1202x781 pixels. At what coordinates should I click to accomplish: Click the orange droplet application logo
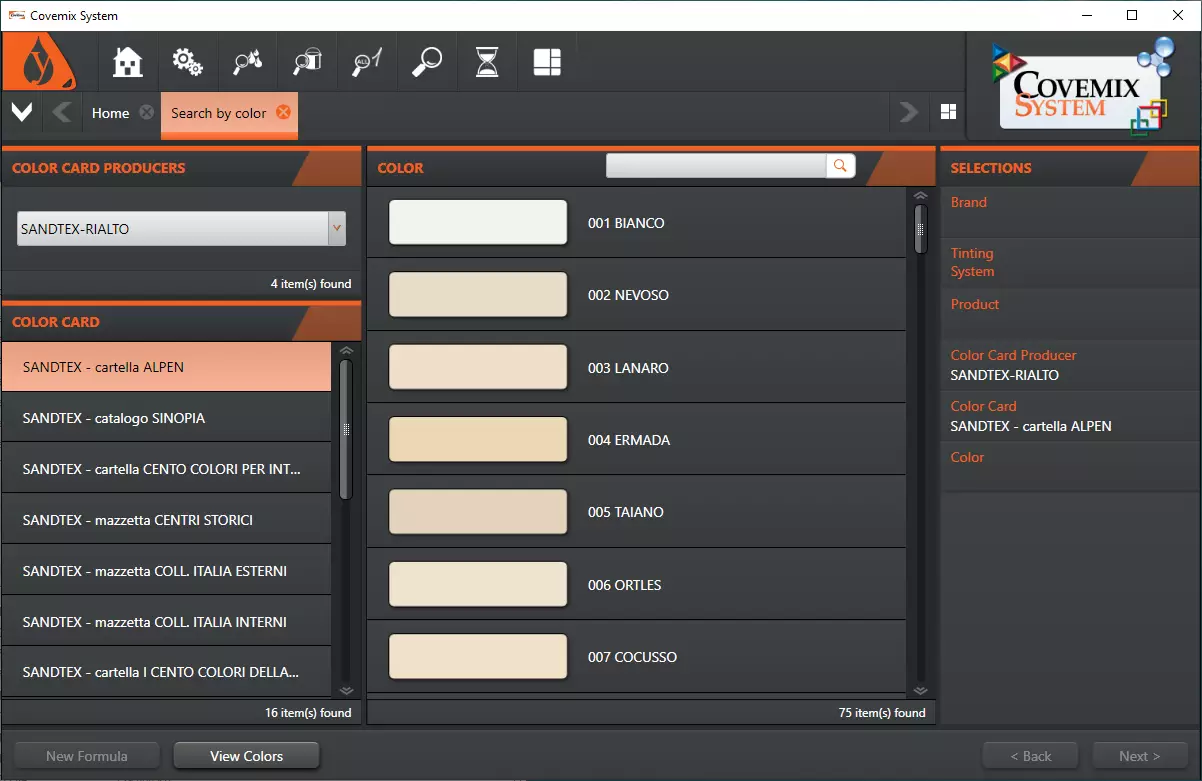(40, 62)
